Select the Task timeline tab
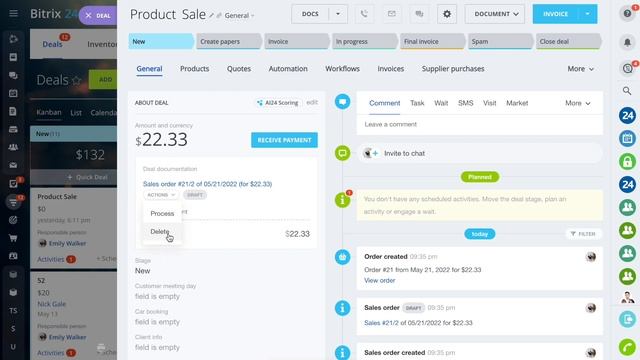Screen dimensions: 640x360 417,103
